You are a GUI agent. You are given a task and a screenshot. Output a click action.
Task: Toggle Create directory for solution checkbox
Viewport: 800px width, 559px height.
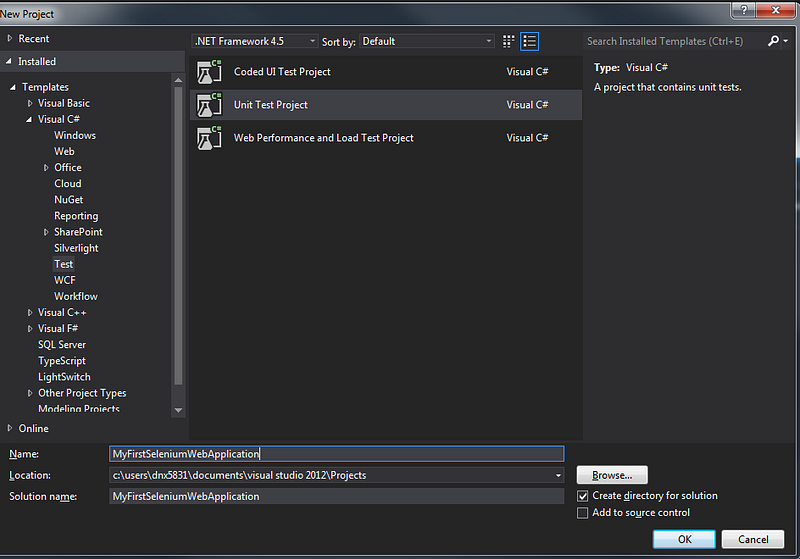point(583,496)
